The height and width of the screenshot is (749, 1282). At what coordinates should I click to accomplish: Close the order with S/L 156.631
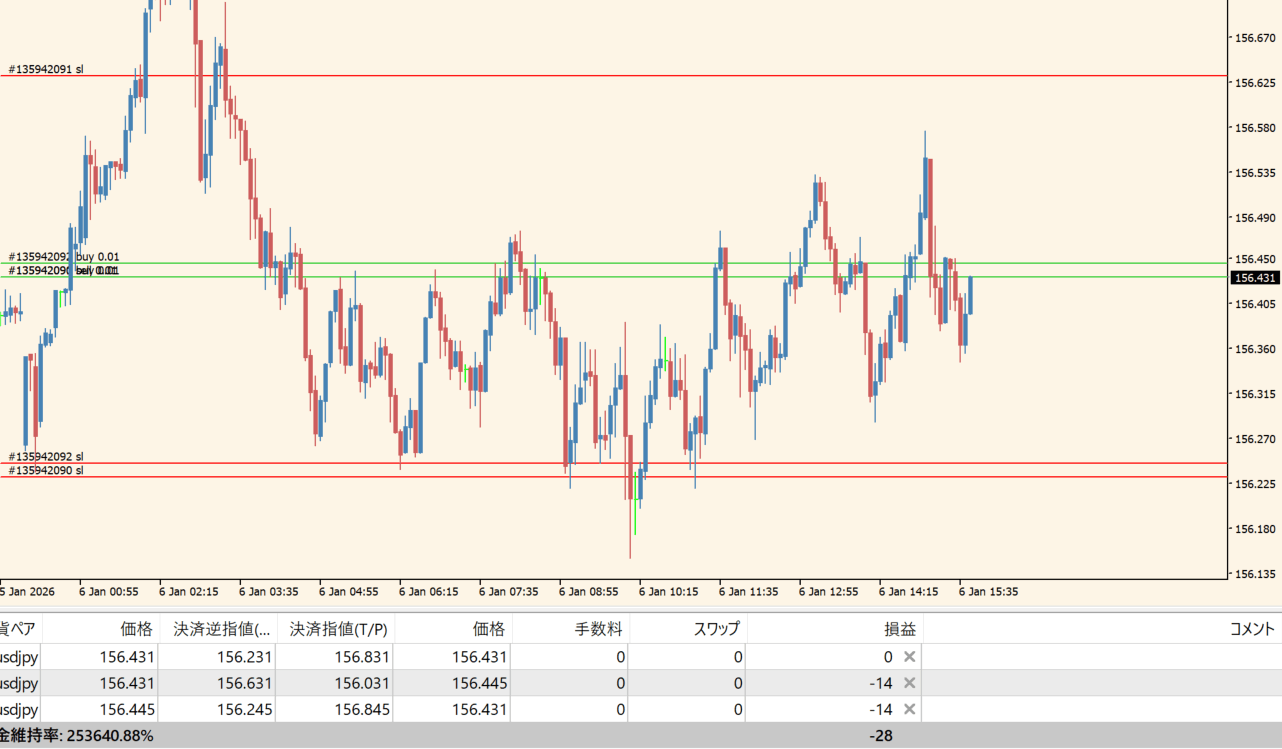[x=909, y=683]
